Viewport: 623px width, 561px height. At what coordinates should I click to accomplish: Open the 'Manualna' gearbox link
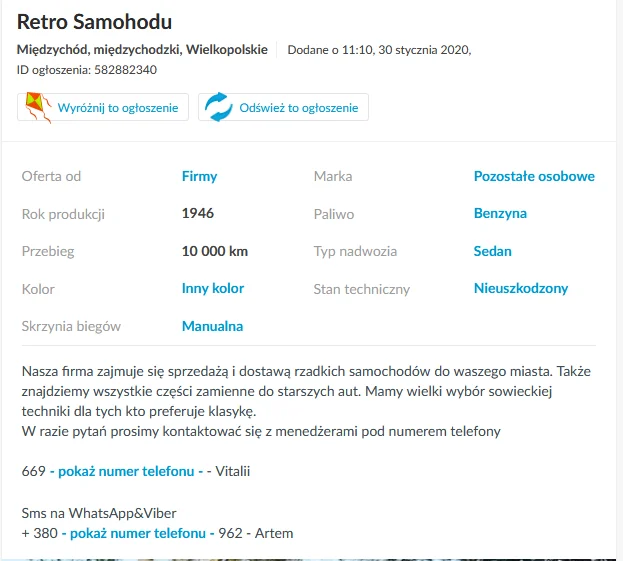[x=212, y=326]
